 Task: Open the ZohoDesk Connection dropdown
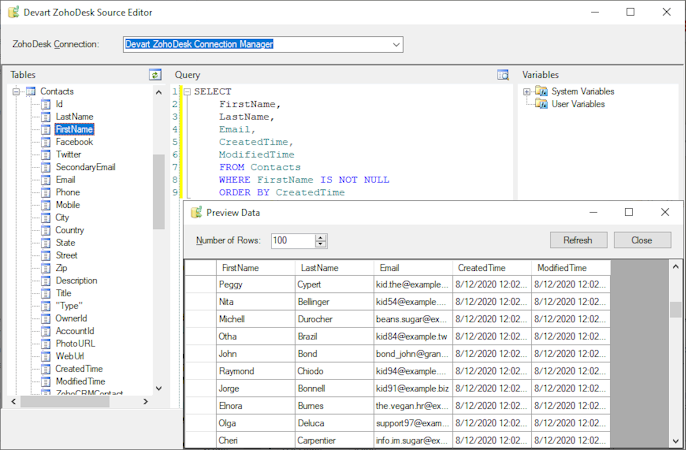[x=396, y=45]
